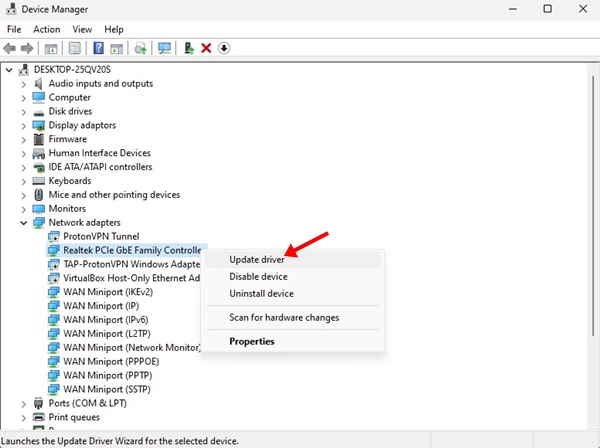This screenshot has width=600, height=448.
Task: Expand Audio inputs and outputs chevron
Action: click(24, 84)
